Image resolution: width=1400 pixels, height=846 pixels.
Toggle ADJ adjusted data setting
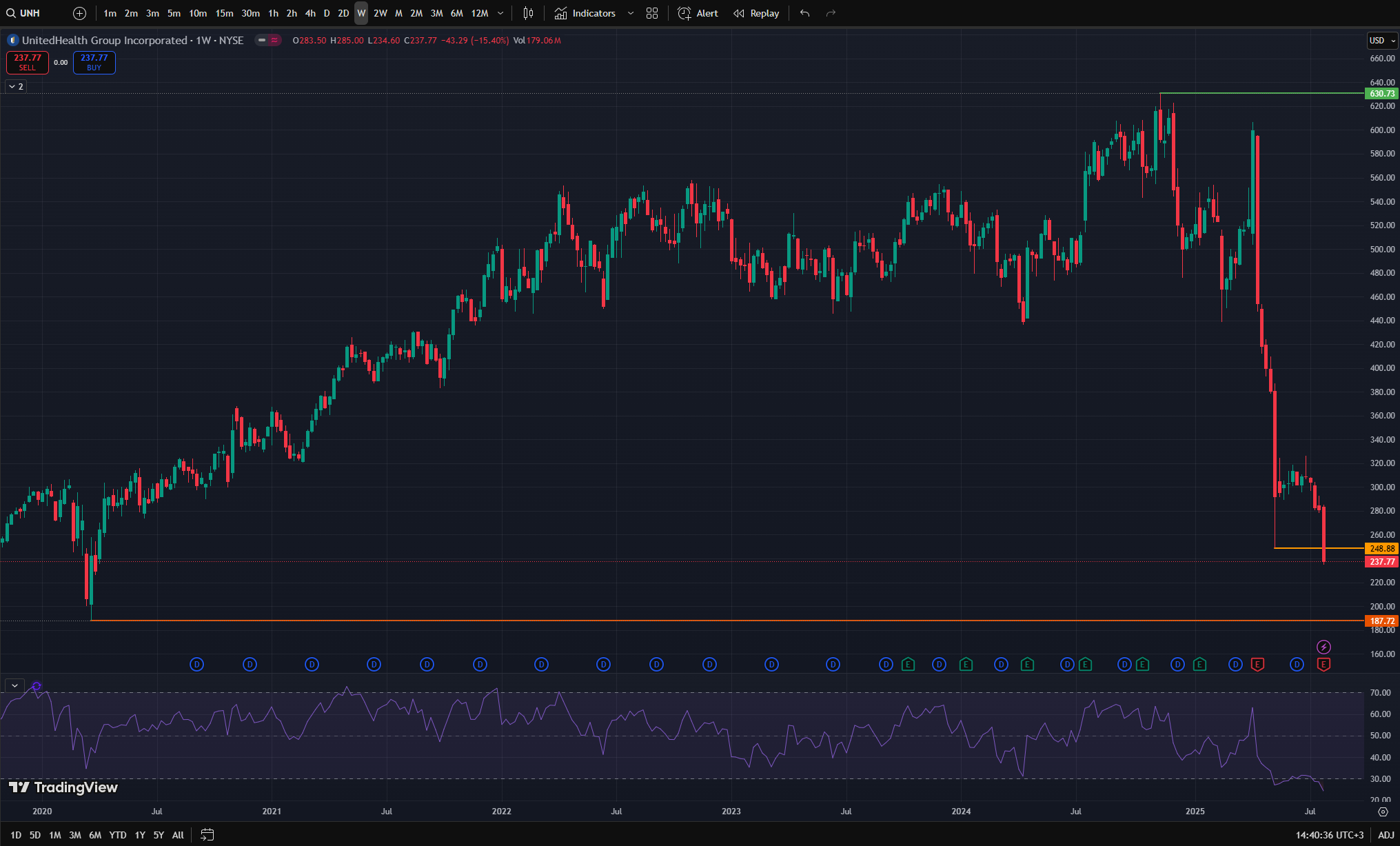coord(1386,835)
